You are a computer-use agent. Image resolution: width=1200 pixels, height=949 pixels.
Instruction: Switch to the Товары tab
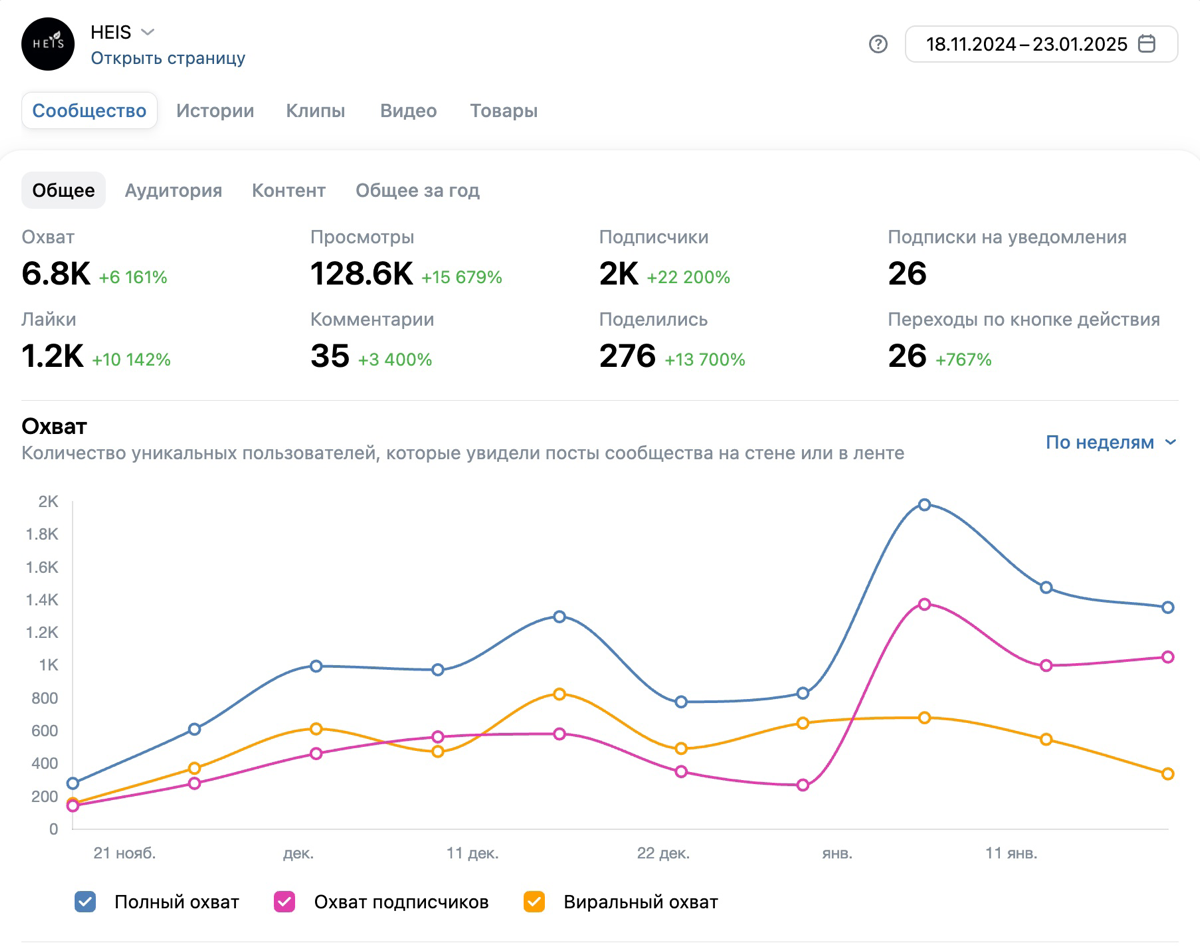click(x=504, y=111)
